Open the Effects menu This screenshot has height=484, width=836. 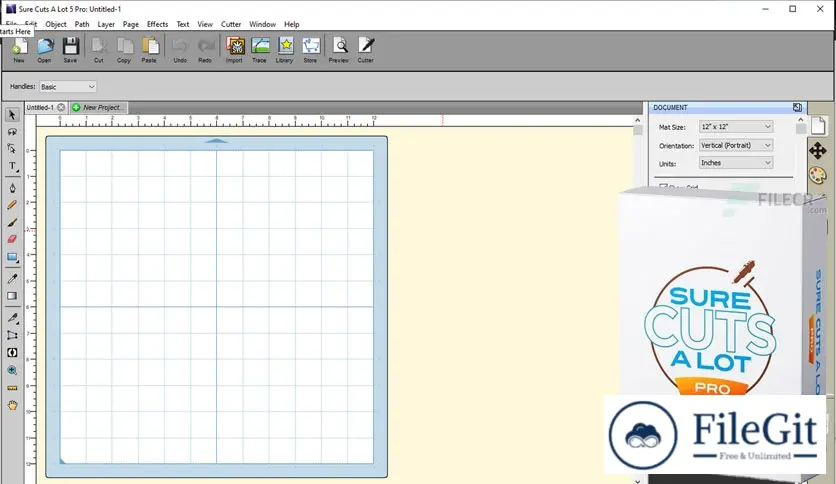coord(157,24)
